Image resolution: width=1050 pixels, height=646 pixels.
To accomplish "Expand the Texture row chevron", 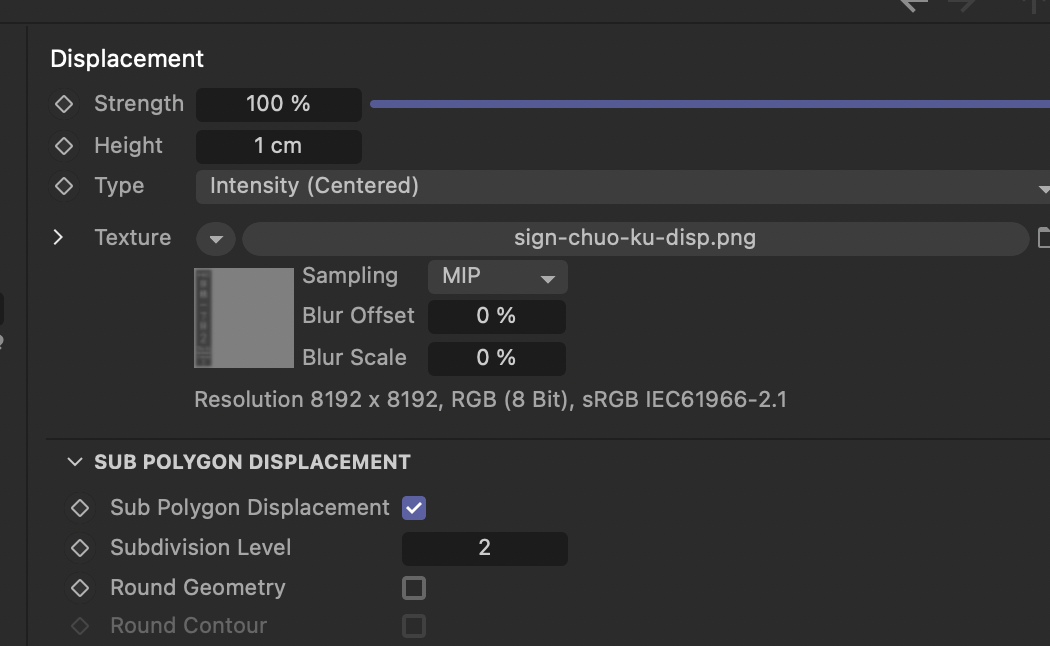I will coord(58,238).
